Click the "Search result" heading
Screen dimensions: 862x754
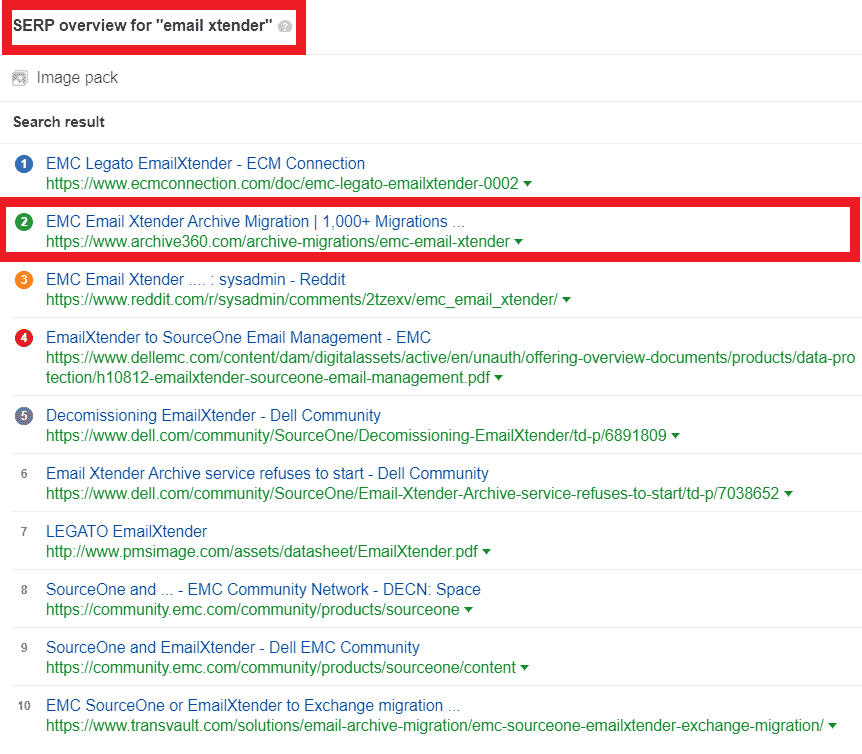point(59,122)
